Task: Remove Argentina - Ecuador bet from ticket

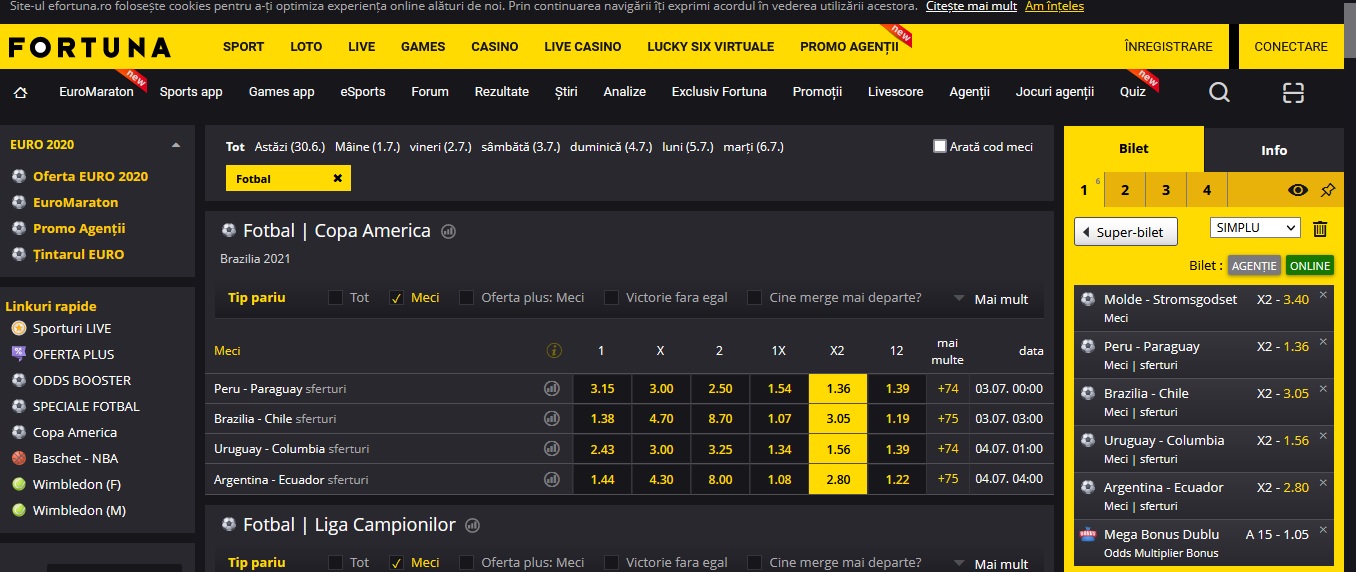Action: click(1323, 482)
